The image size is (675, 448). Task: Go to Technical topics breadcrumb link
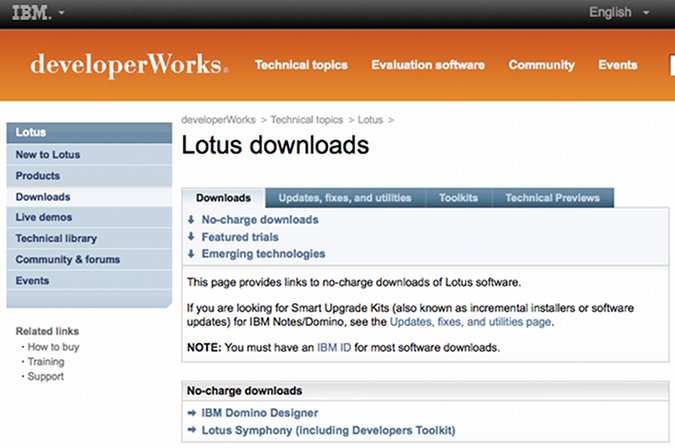pos(307,120)
